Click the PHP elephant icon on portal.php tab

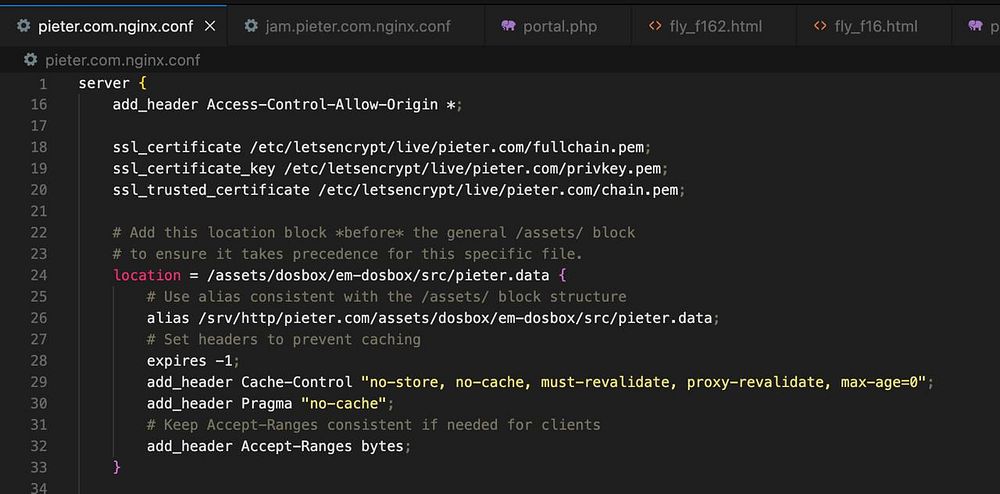507,26
